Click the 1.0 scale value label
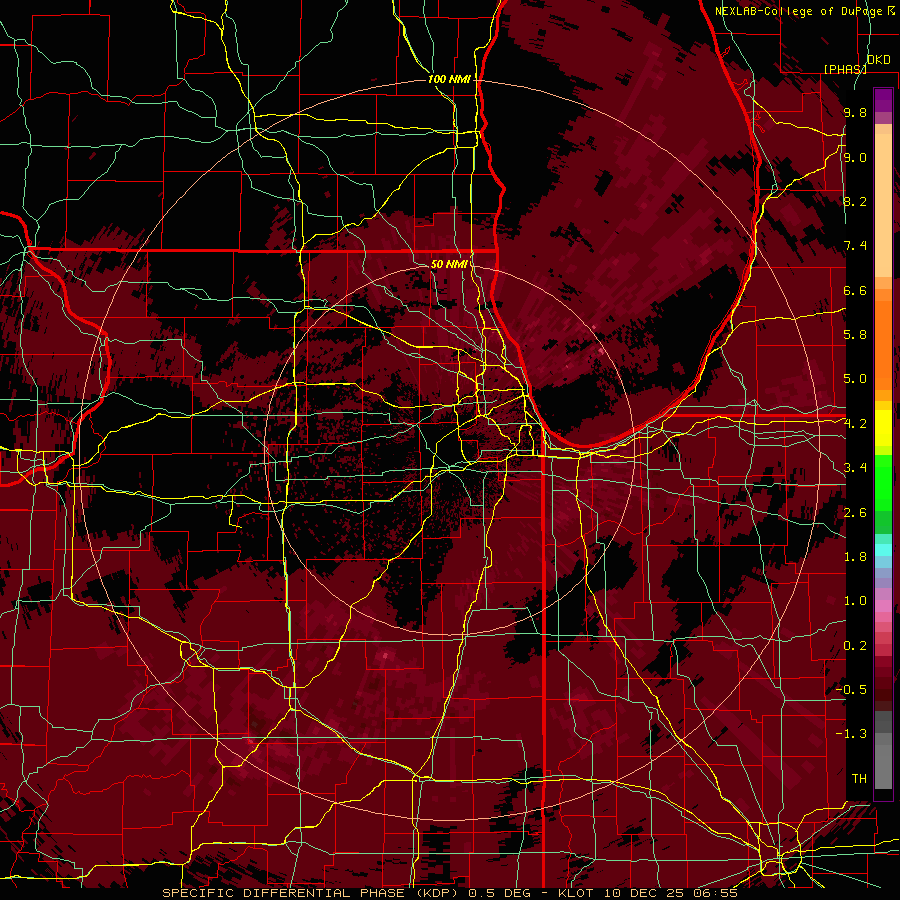 [x=855, y=601]
